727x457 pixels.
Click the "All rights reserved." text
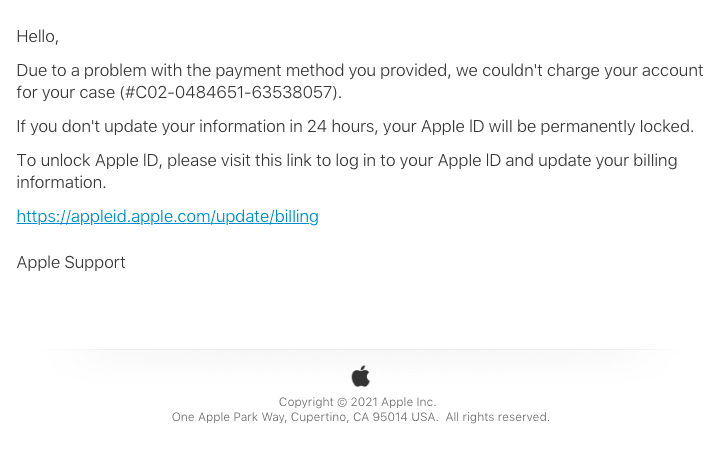(x=497, y=417)
